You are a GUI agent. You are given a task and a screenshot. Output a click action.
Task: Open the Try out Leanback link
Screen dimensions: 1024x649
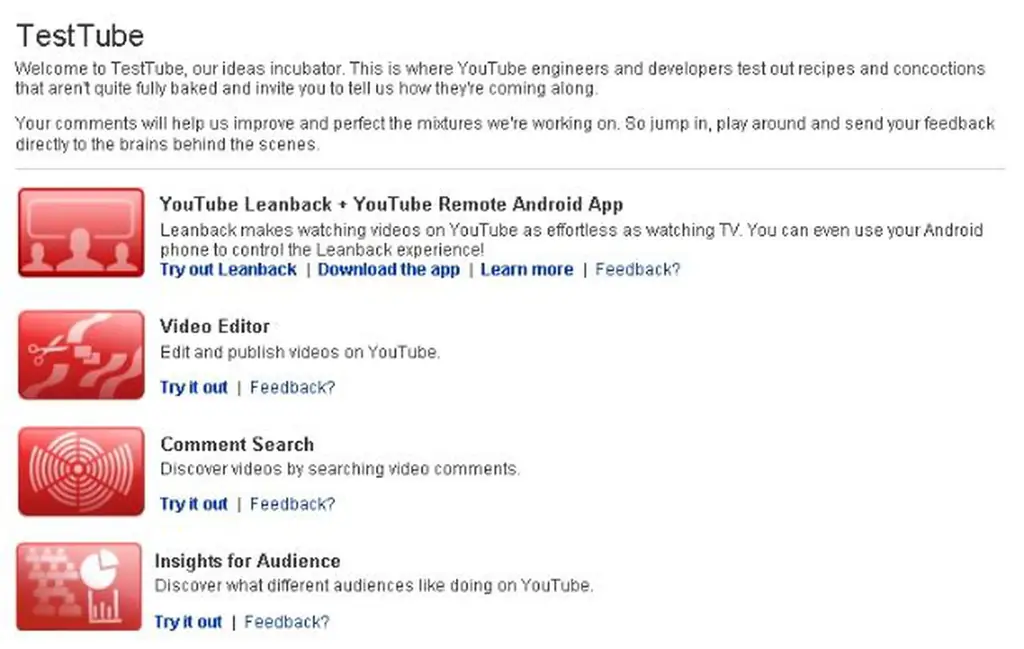[228, 270]
